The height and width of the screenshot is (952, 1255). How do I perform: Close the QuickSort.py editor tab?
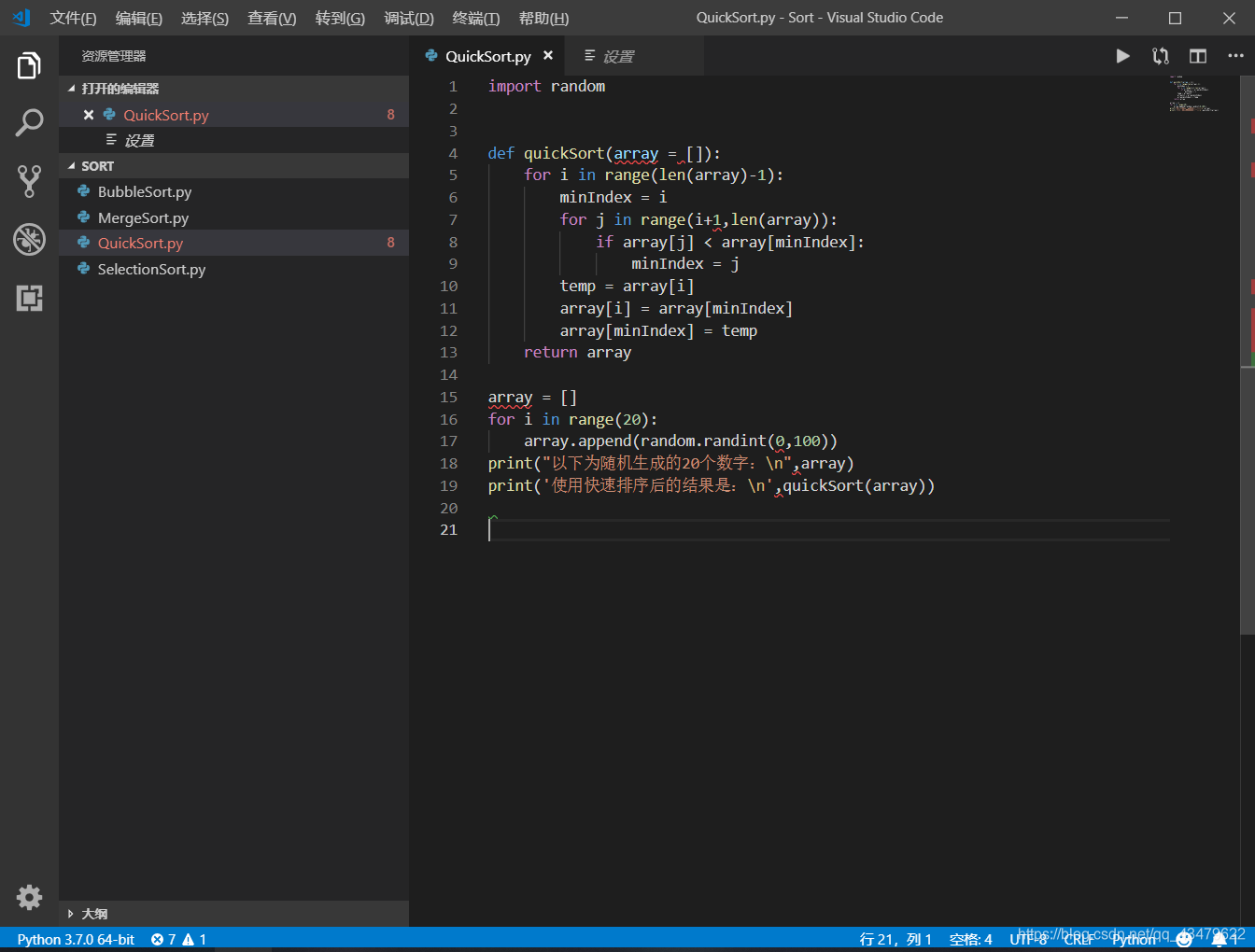pos(548,56)
